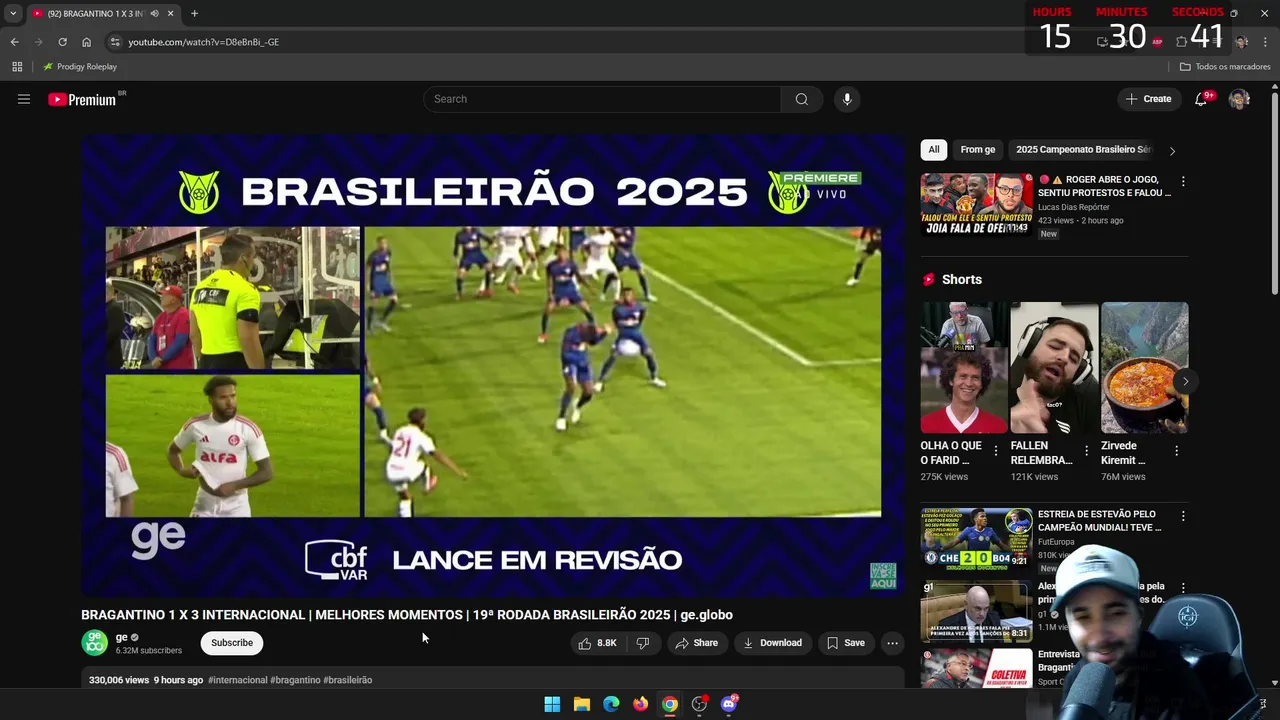
Task: Click the Share button
Action: point(696,643)
